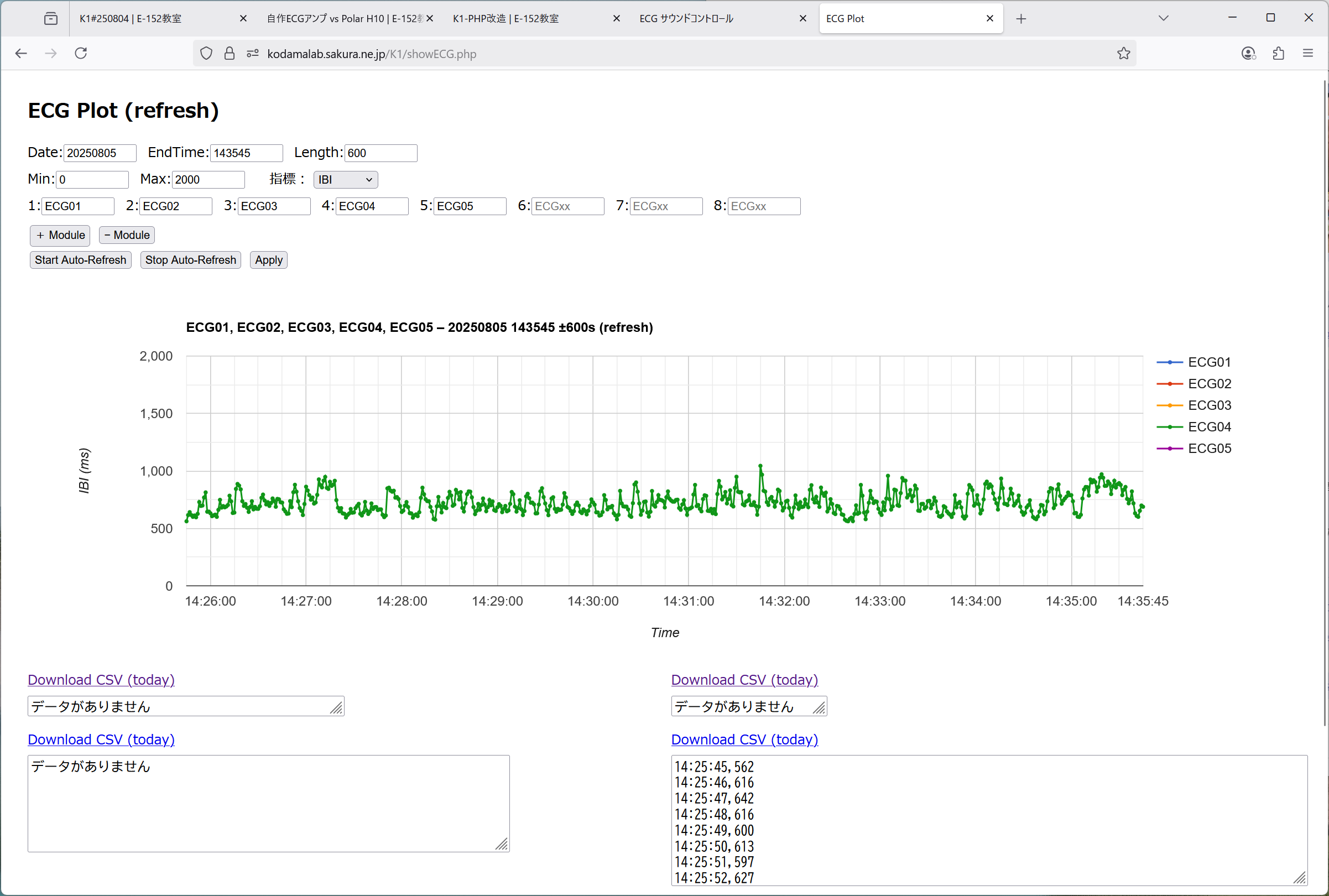Reload the page with refresh icon
The width and height of the screenshot is (1329, 896).
pos(81,54)
